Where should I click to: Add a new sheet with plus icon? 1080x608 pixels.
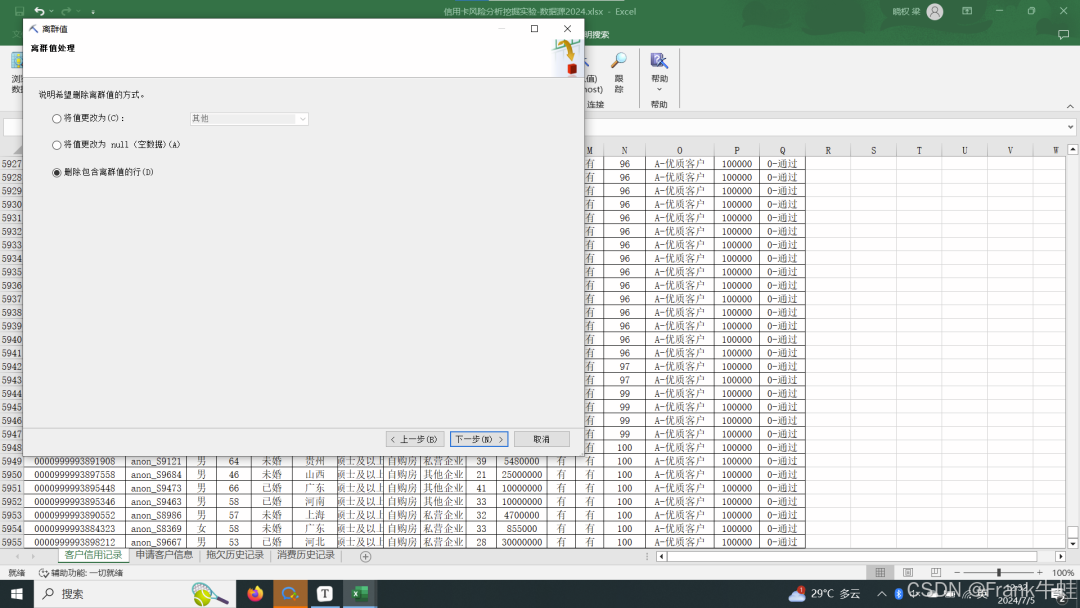365,556
